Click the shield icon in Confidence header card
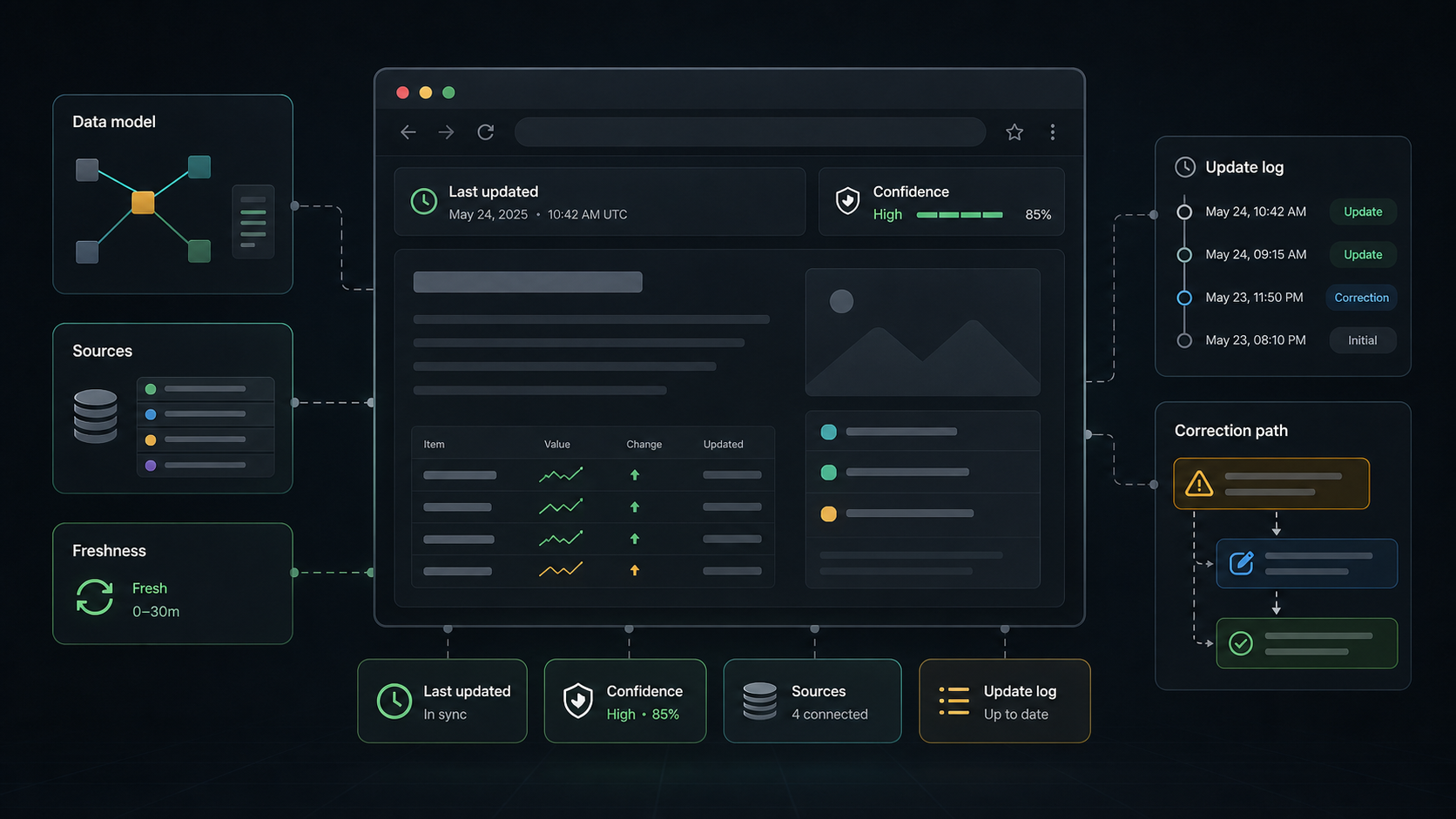 pos(847,201)
